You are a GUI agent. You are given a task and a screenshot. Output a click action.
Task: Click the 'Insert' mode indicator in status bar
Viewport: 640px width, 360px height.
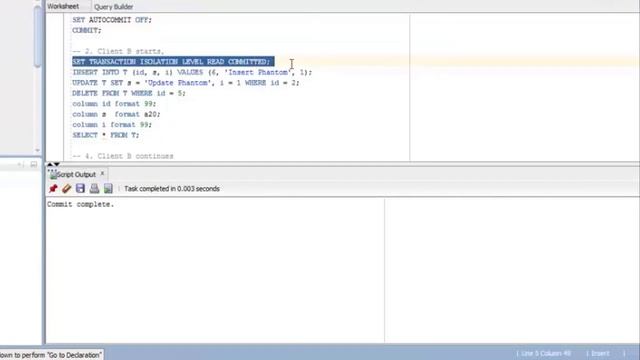[x=600, y=353]
